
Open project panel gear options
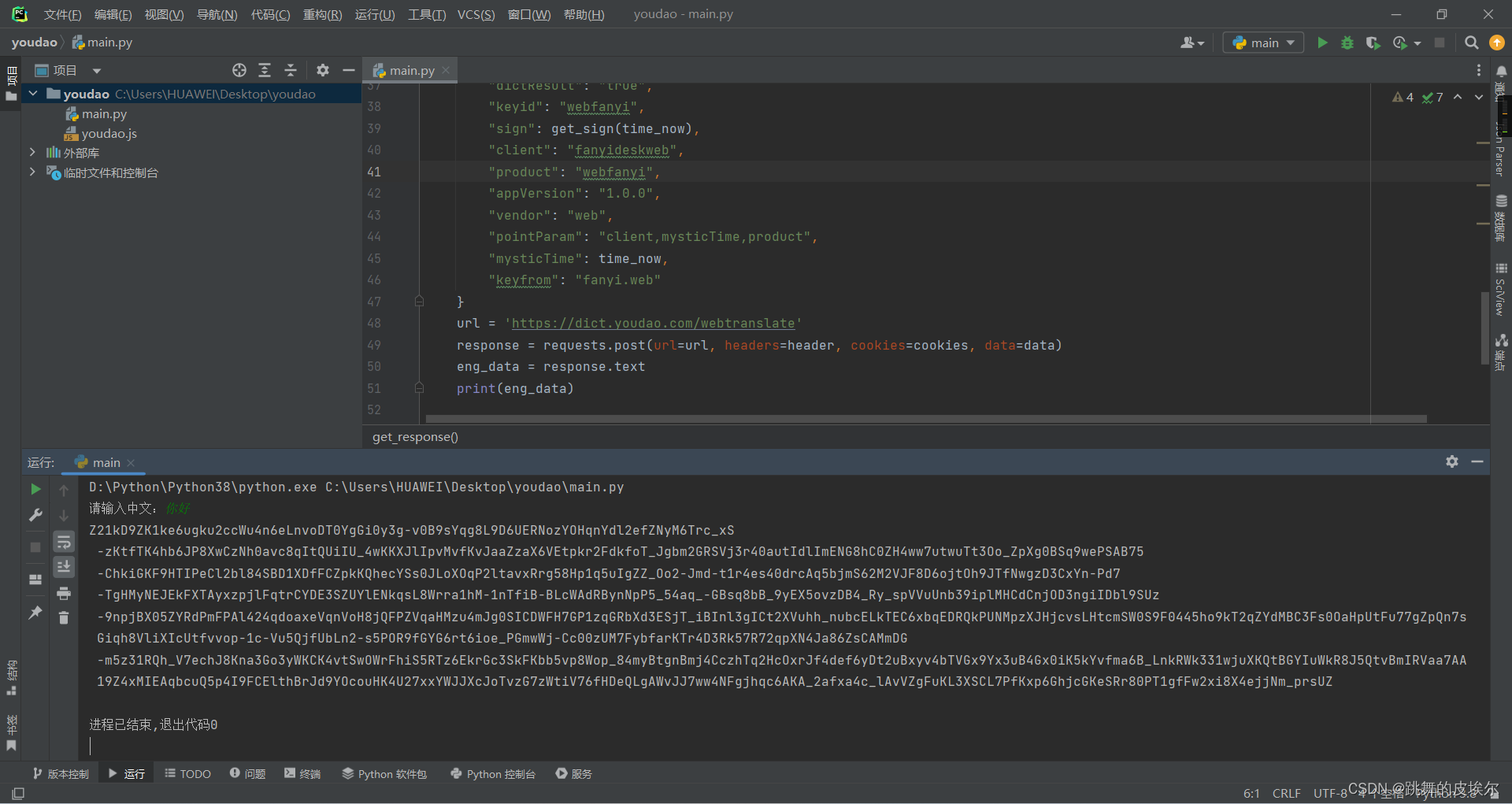coord(323,70)
